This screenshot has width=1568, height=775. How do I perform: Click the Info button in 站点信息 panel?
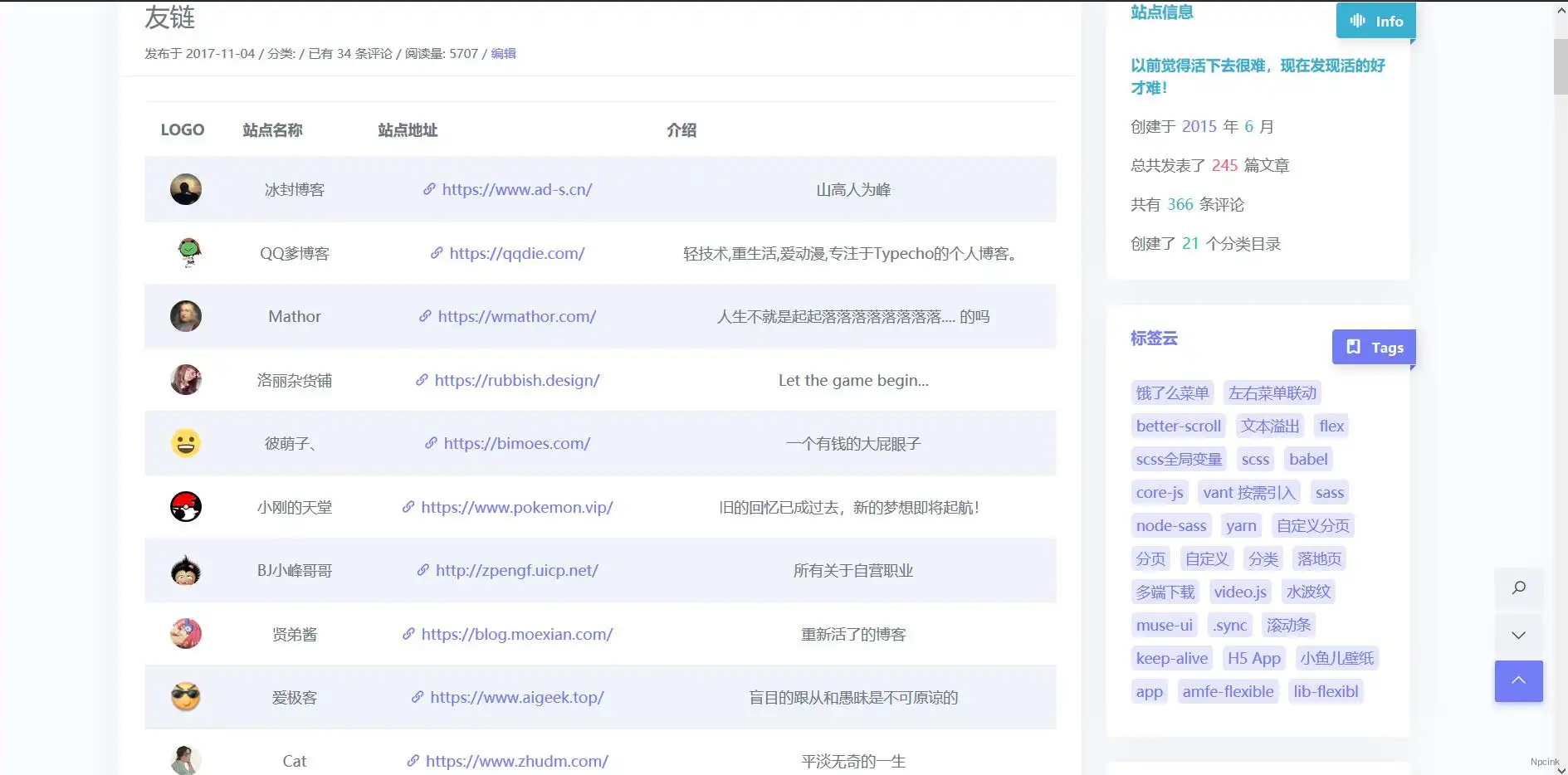[x=1375, y=21]
